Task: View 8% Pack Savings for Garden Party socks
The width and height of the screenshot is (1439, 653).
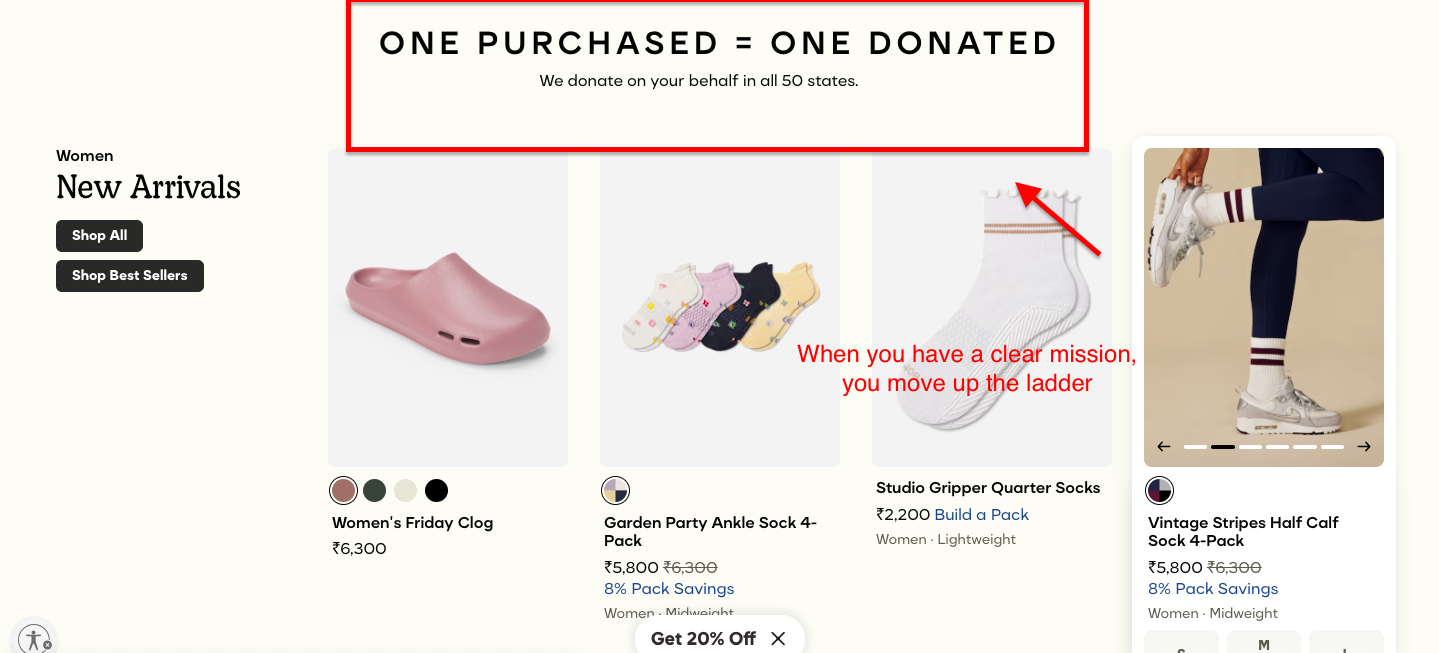Action: (668, 588)
